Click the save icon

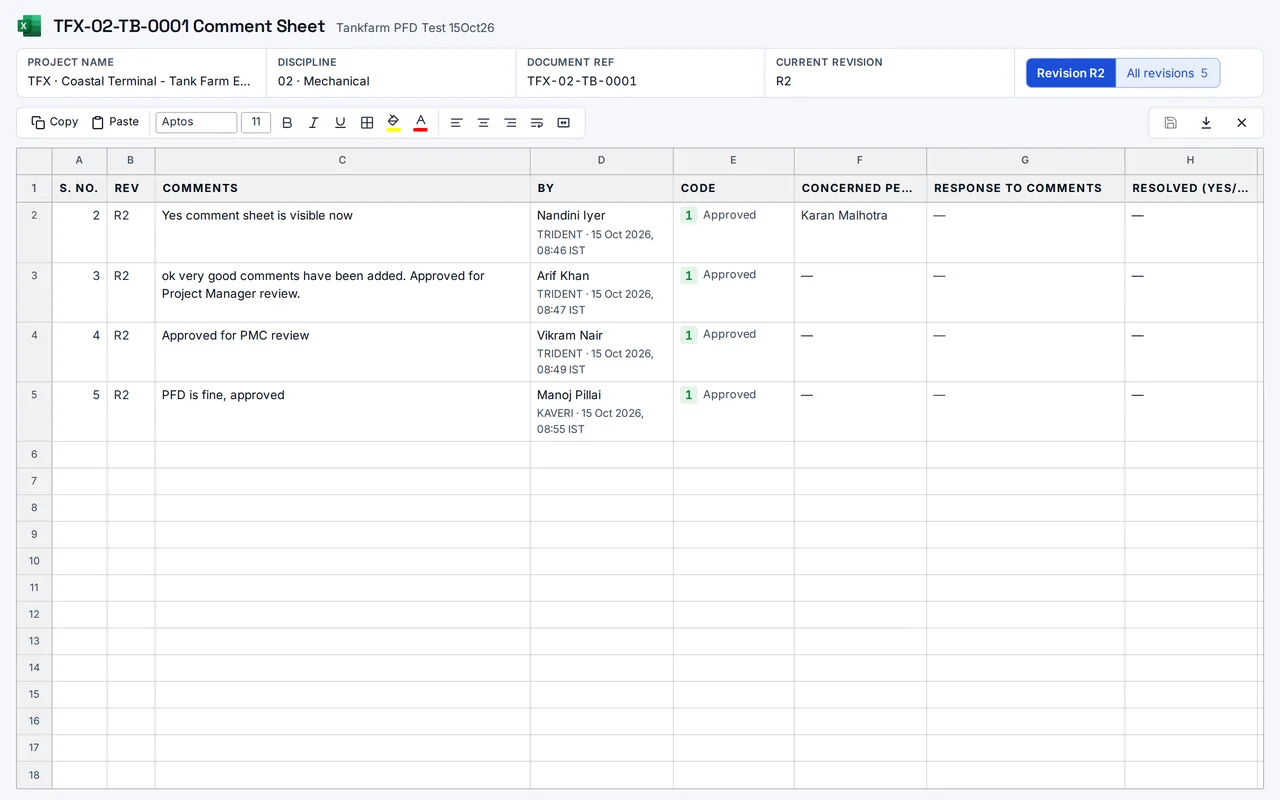(1170, 122)
